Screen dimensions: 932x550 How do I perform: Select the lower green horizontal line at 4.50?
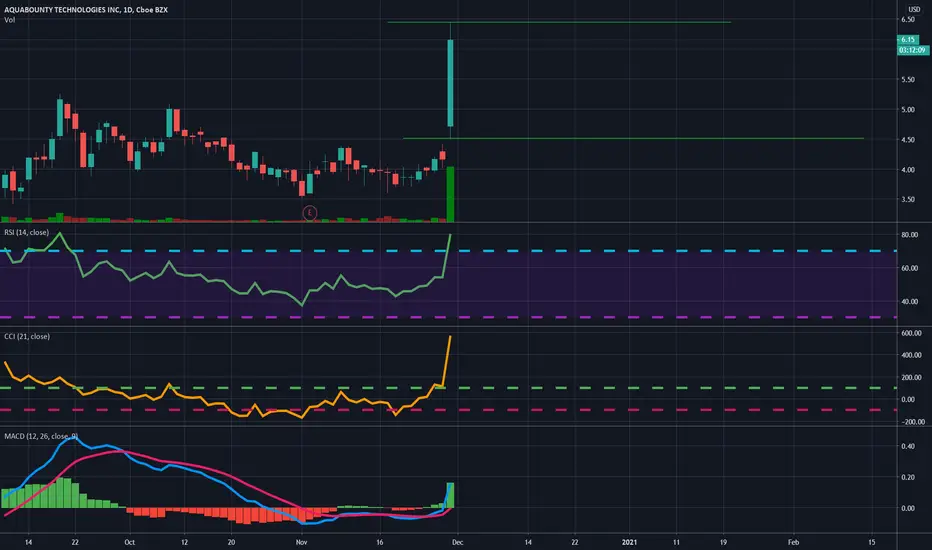point(633,139)
